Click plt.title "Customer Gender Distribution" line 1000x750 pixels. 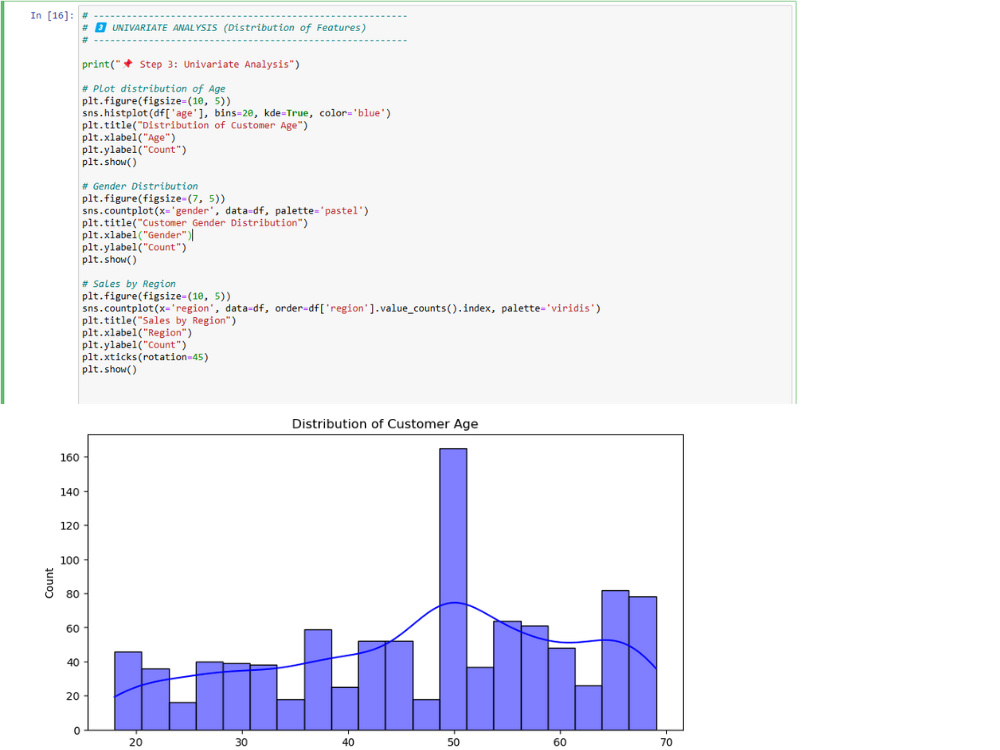[x=195, y=223]
